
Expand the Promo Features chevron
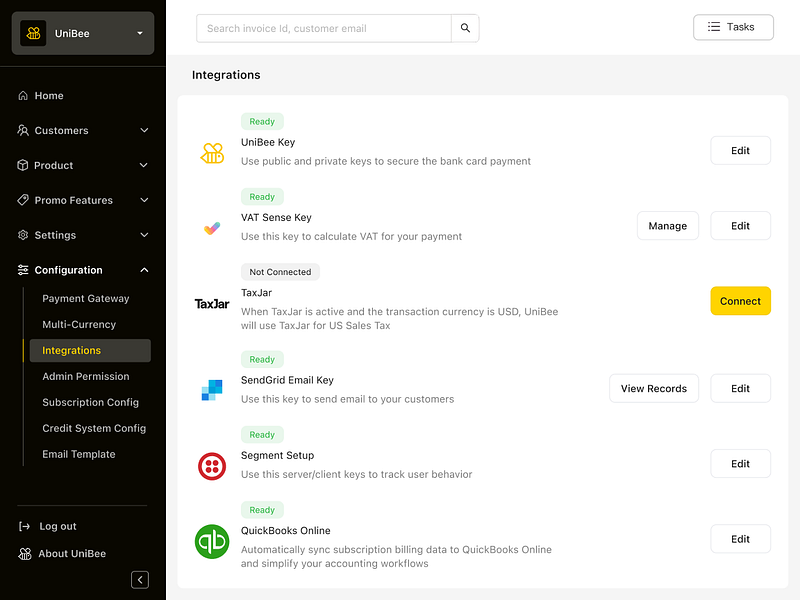pos(144,200)
